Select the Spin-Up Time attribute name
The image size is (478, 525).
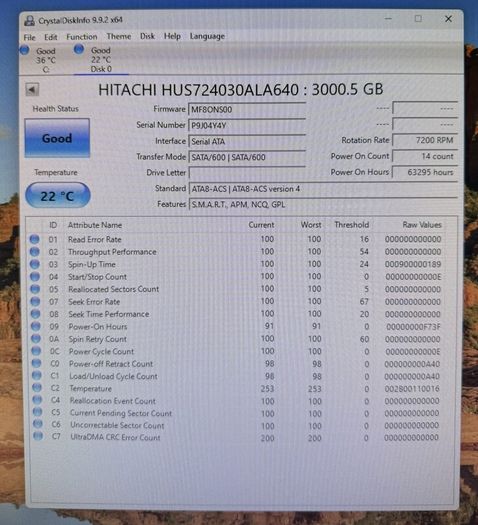point(92,264)
